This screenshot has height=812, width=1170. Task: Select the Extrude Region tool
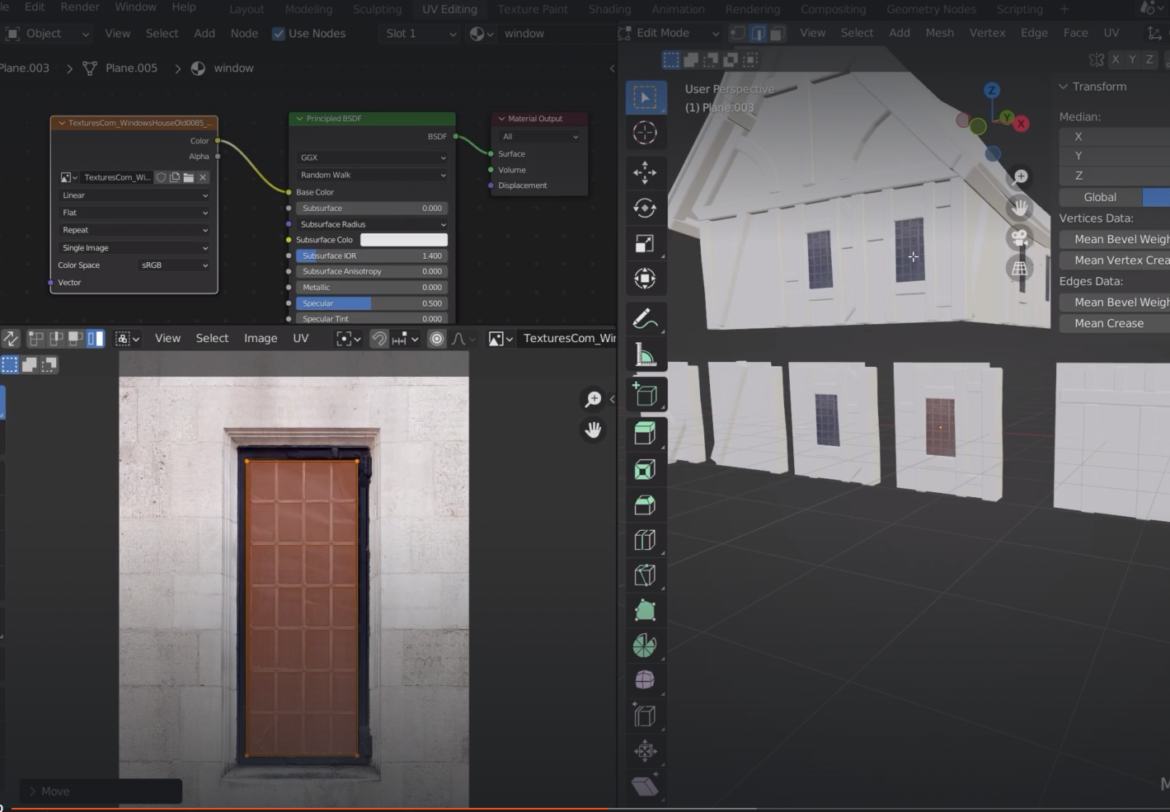(645, 433)
